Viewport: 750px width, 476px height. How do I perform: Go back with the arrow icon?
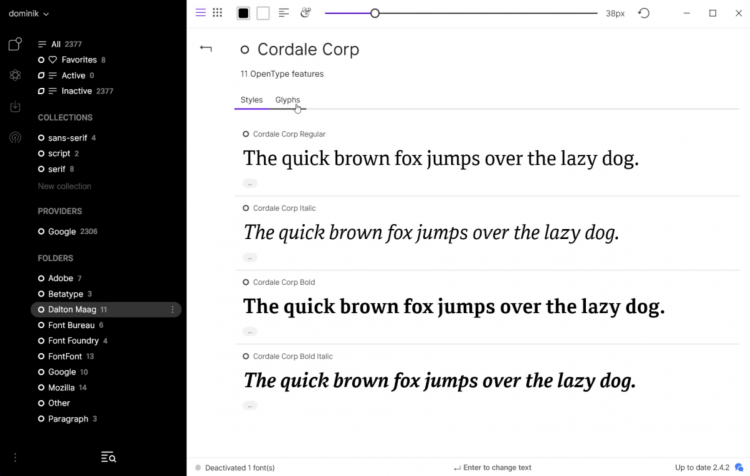(206, 48)
